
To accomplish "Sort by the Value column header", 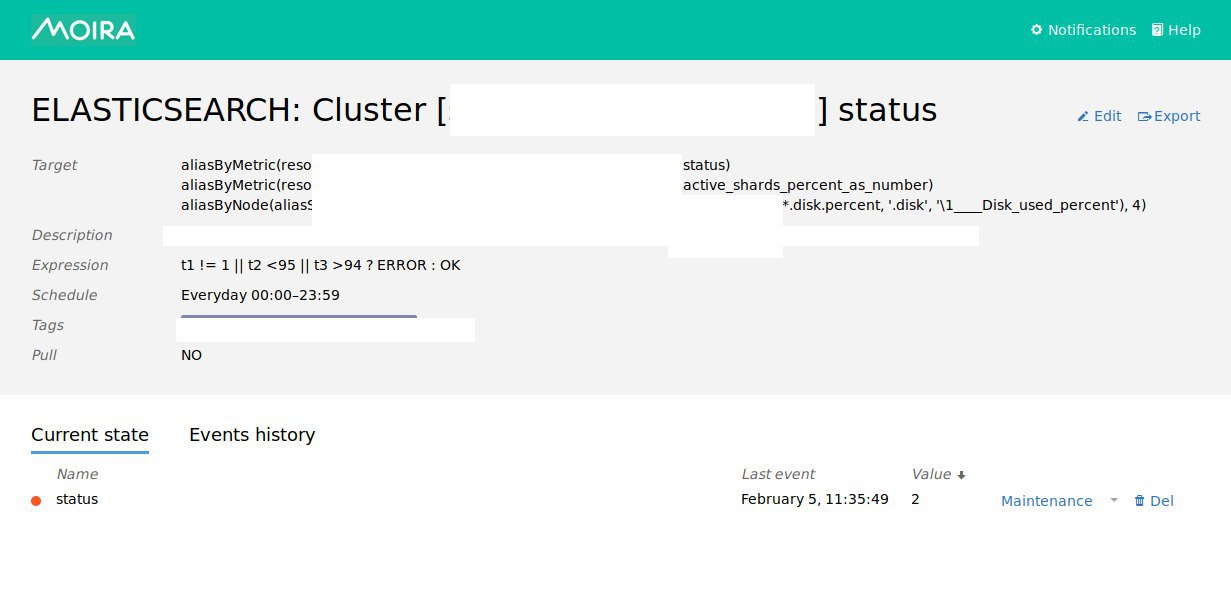I will tap(931, 474).
